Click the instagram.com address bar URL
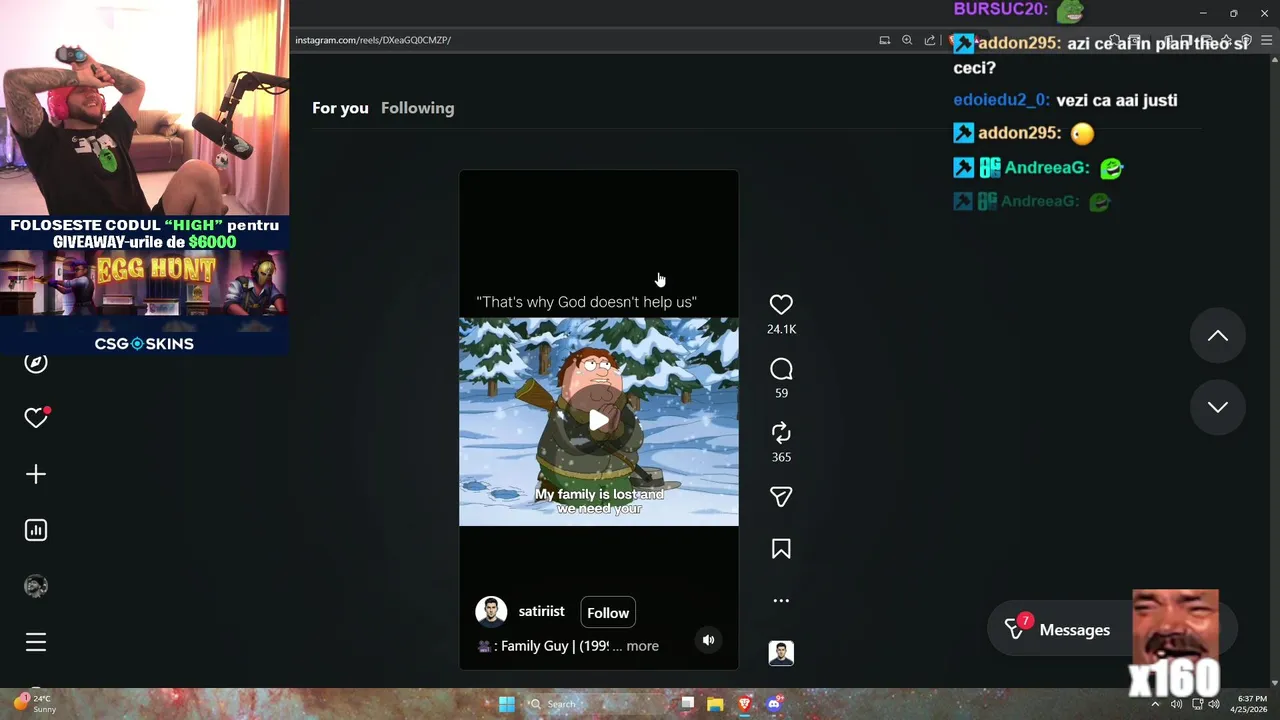The height and width of the screenshot is (720, 1280). (373, 40)
